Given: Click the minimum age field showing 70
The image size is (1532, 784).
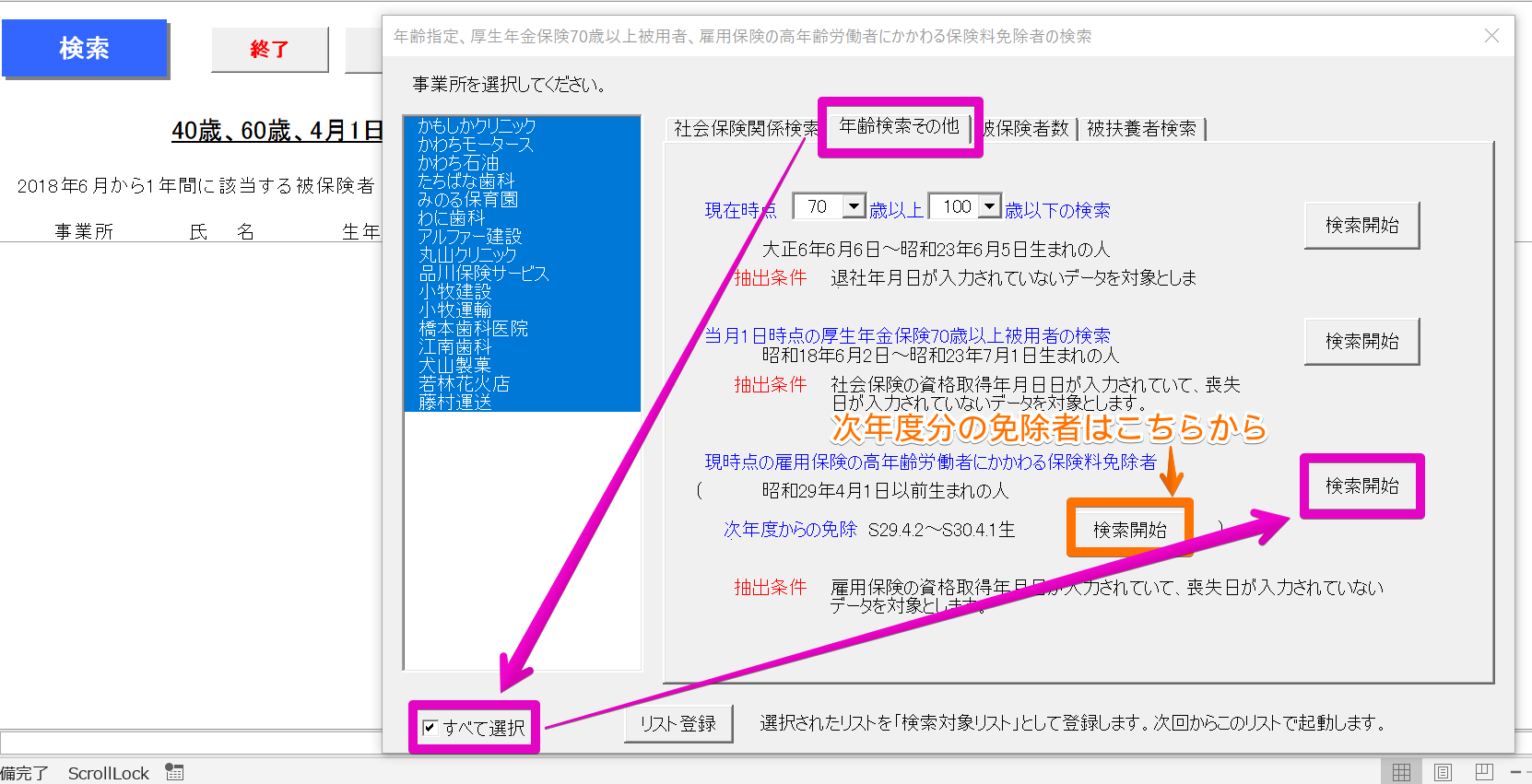Looking at the screenshot, I should 819,206.
